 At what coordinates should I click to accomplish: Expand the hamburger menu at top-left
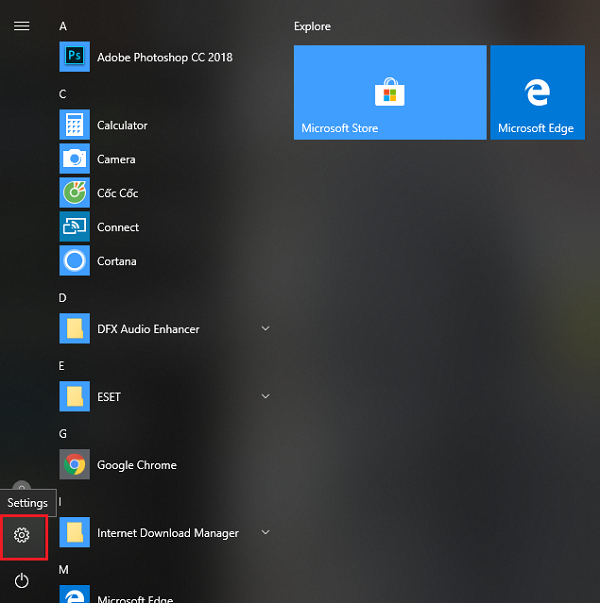(x=21, y=26)
